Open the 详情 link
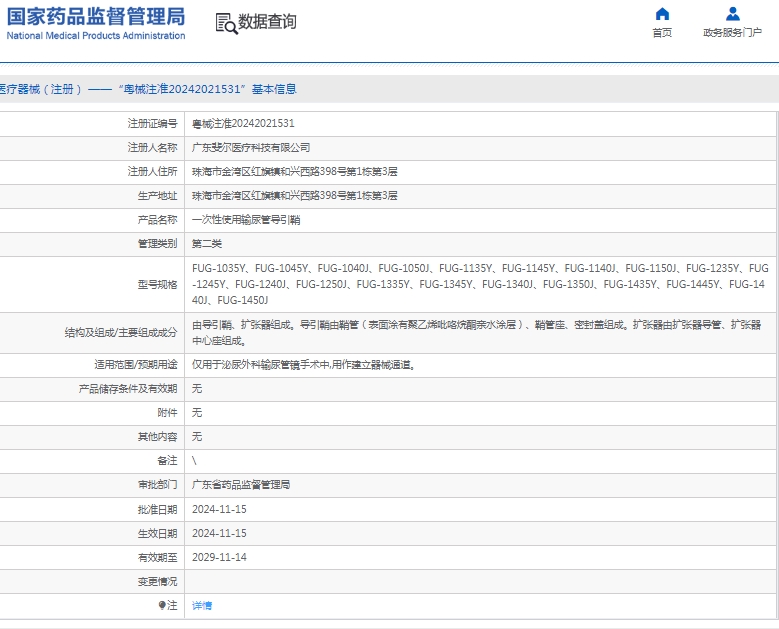779x629 pixels. pyautogui.click(x=202, y=605)
